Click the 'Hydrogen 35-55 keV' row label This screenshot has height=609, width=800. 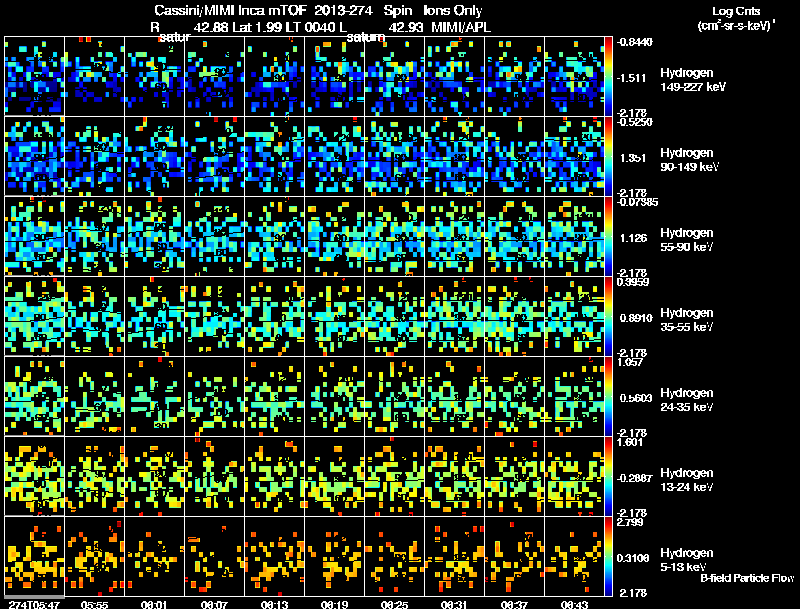pyautogui.click(x=687, y=320)
